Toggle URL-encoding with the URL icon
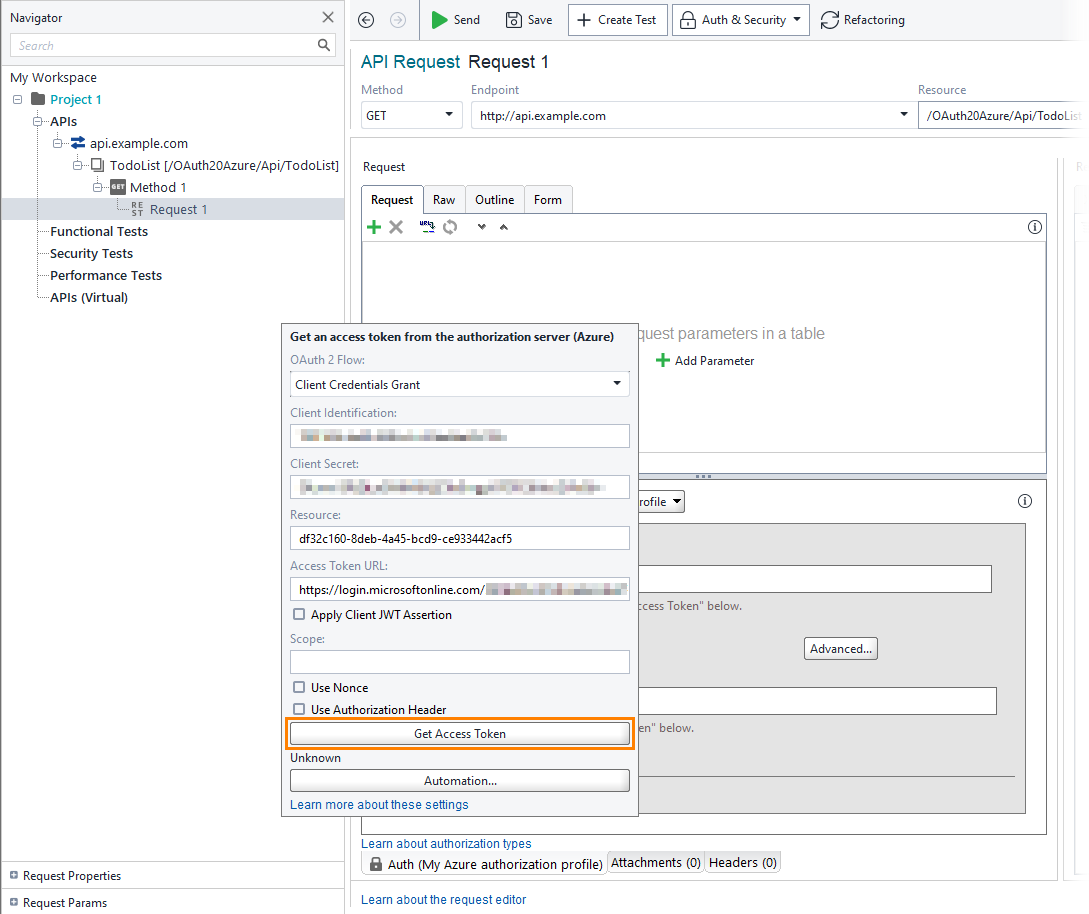 [x=427, y=227]
